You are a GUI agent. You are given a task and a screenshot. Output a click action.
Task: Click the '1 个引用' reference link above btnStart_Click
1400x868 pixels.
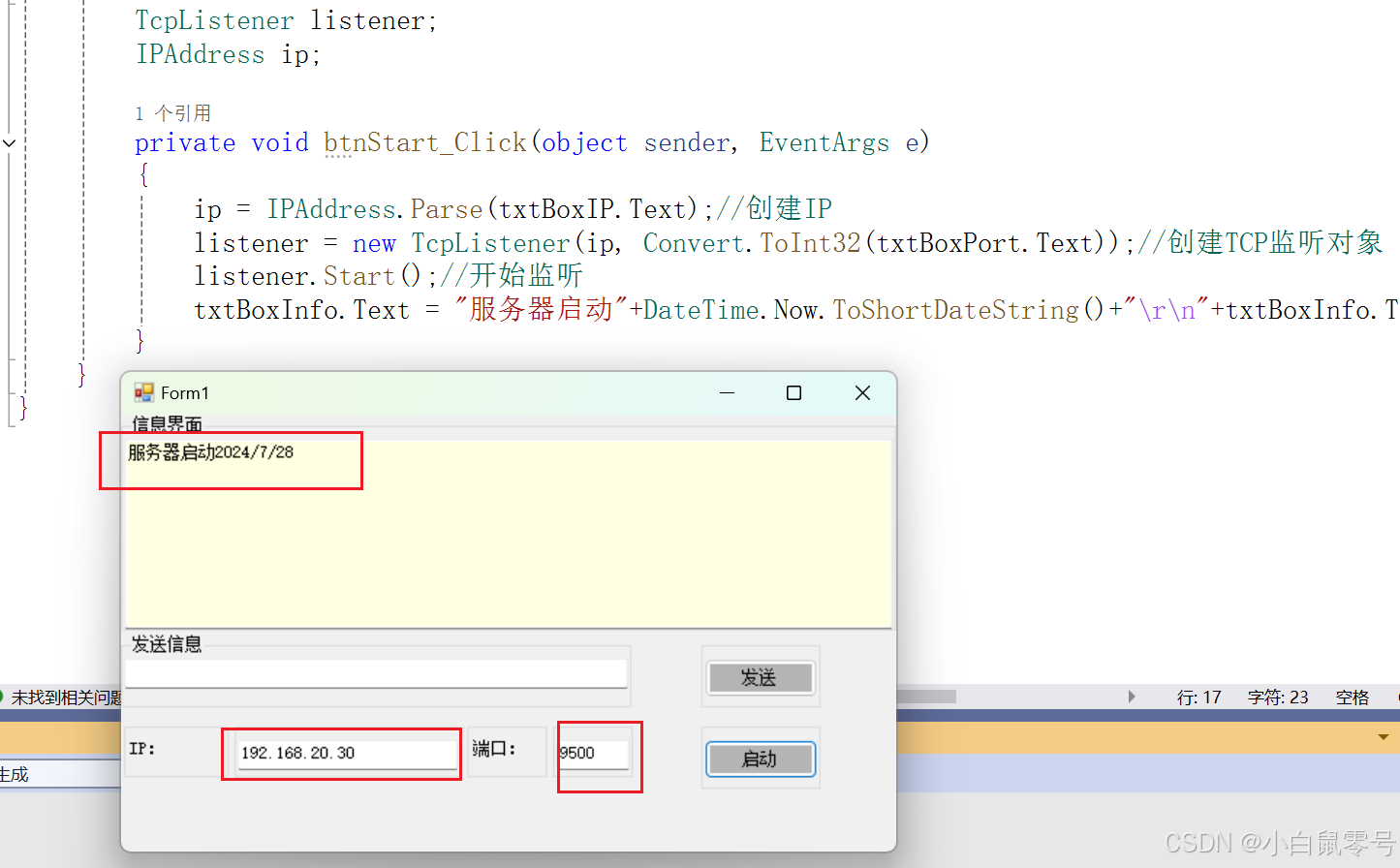pos(172,113)
